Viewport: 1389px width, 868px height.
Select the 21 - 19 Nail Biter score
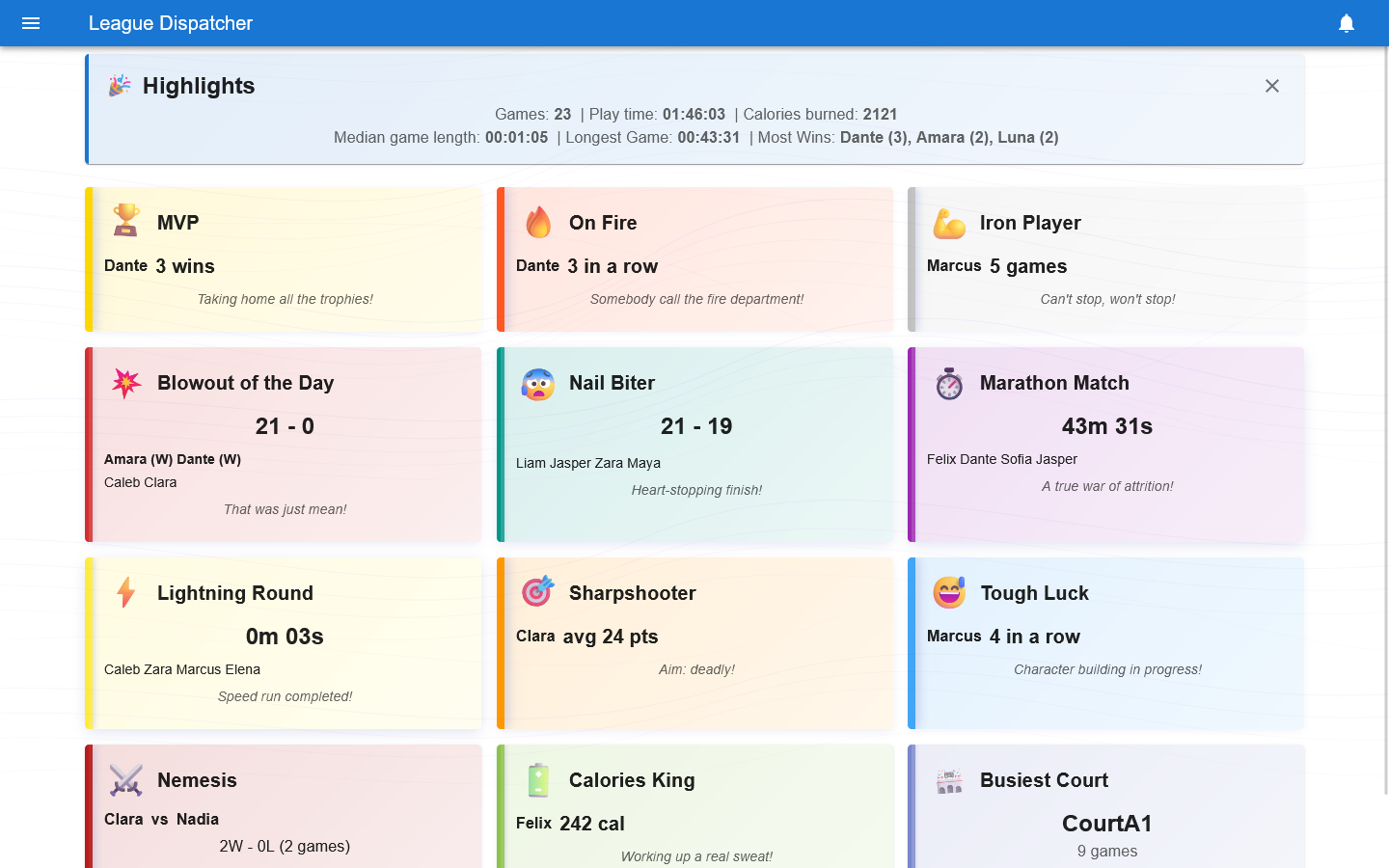696,426
